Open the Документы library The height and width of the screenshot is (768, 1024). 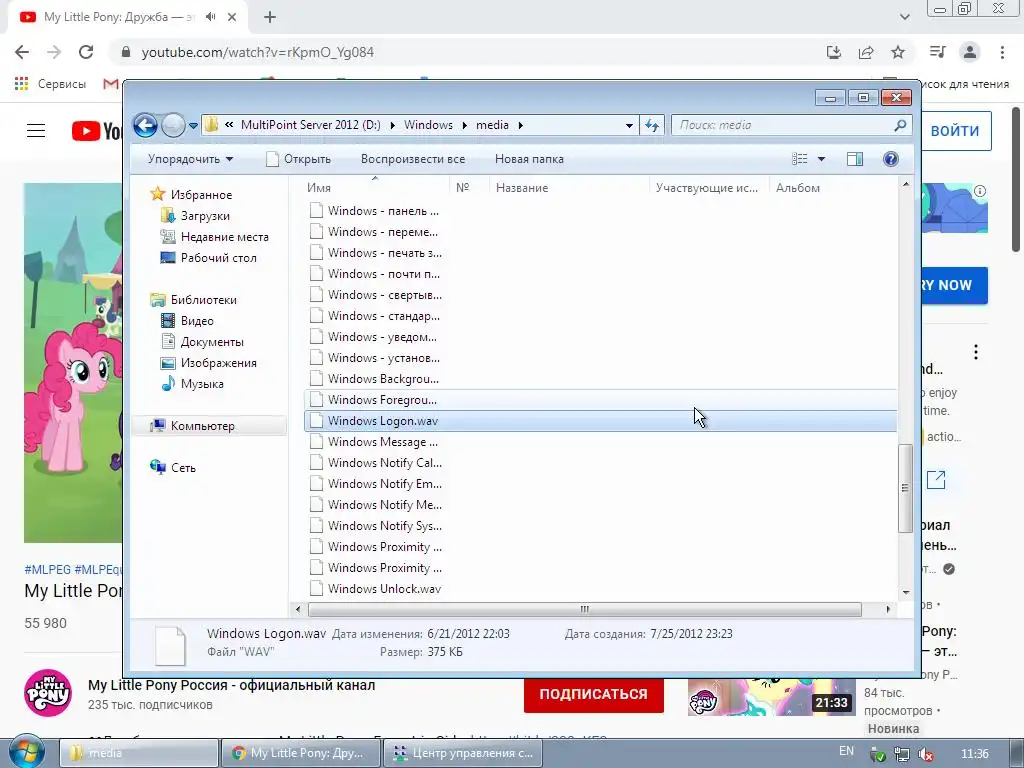coord(212,342)
